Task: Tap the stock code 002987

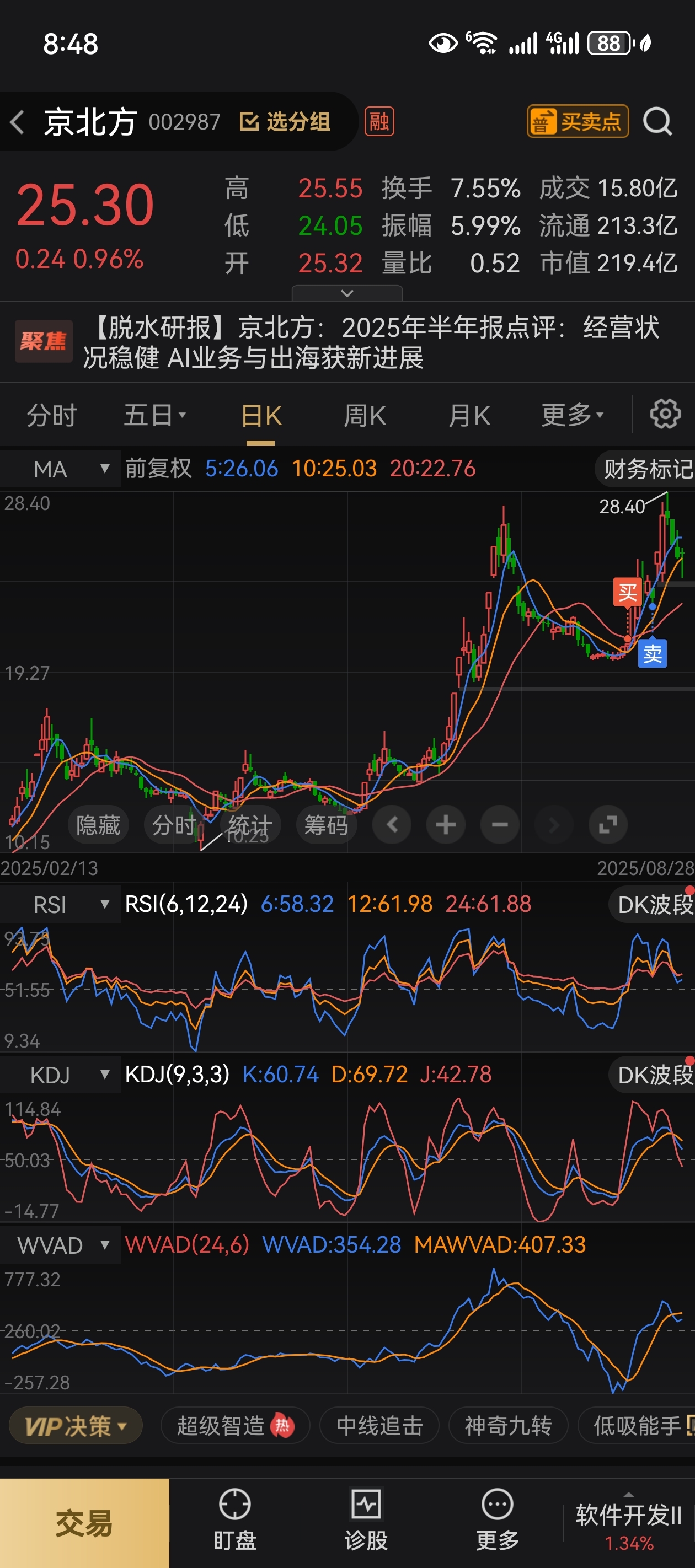Action: [185, 122]
